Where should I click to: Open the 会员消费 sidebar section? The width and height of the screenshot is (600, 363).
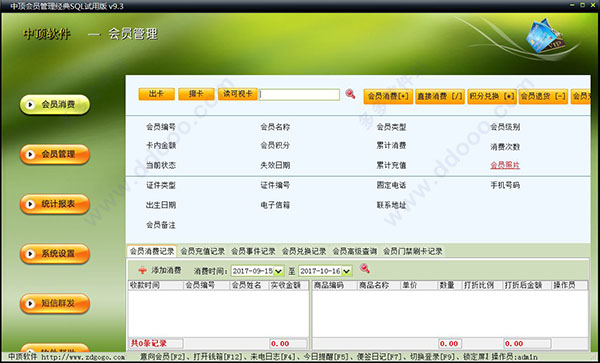click(x=55, y=104)
